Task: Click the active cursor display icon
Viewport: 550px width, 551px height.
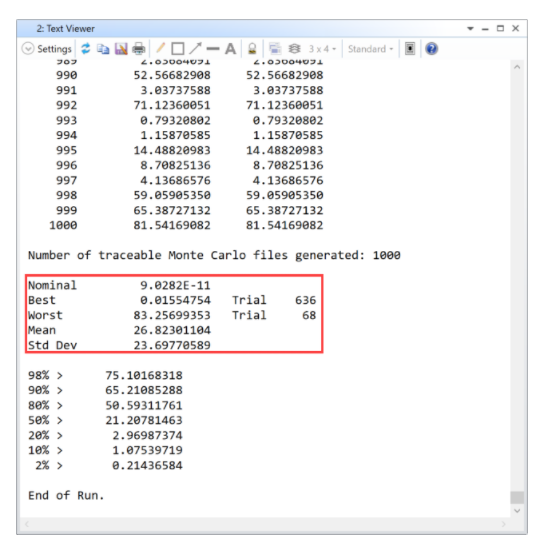Action: click(x=410, y=48)
